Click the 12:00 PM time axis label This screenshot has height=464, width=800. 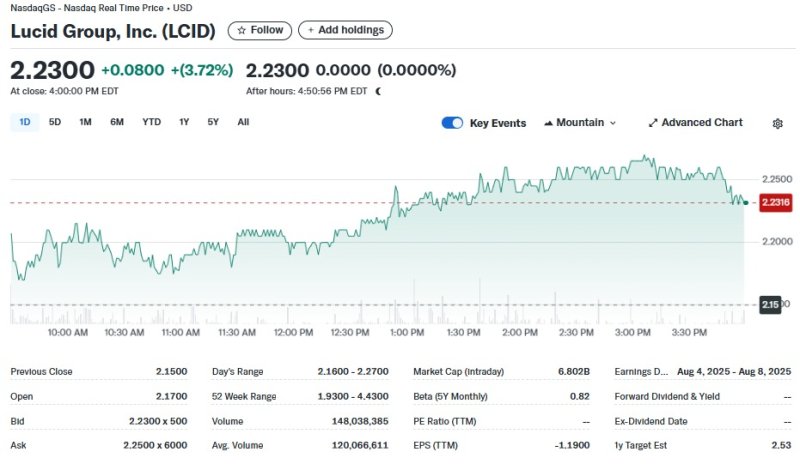click(293, 333)
